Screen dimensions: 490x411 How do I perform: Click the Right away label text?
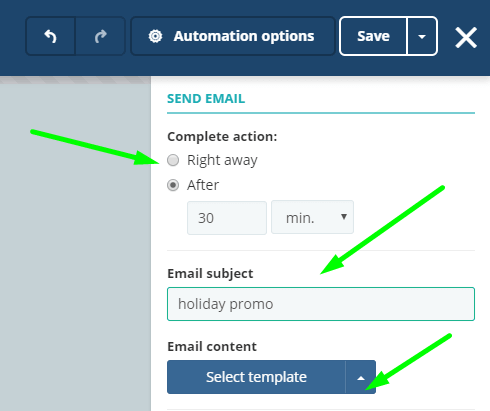[x=222, y=160]
